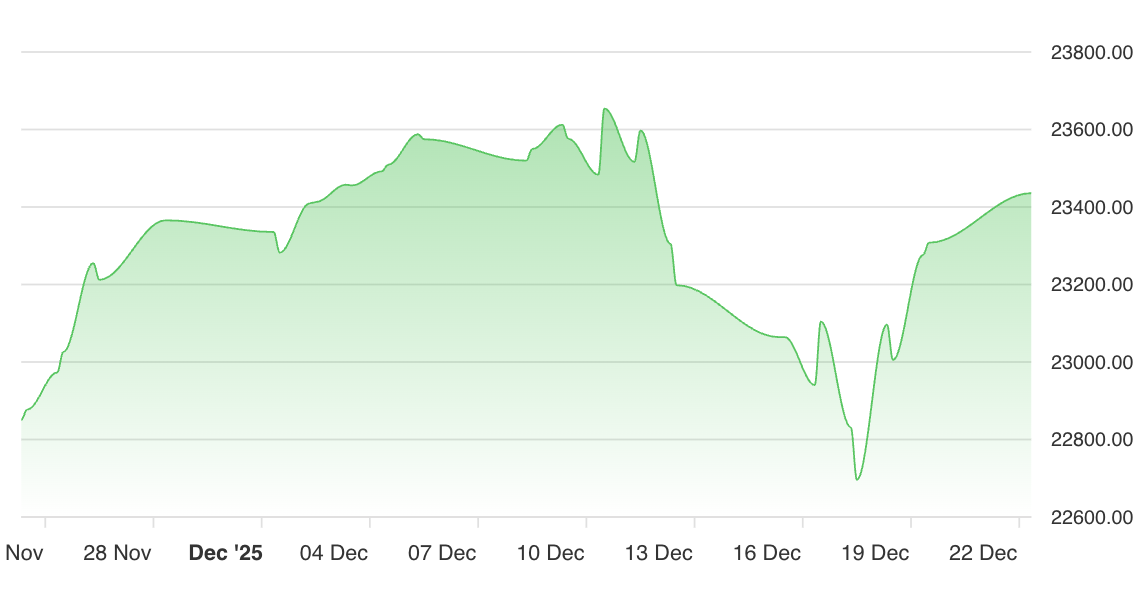The width and height of the screenshot is (1146, 610).
Task: Choose the 19 Dec date label
Action: coord(875,553)
